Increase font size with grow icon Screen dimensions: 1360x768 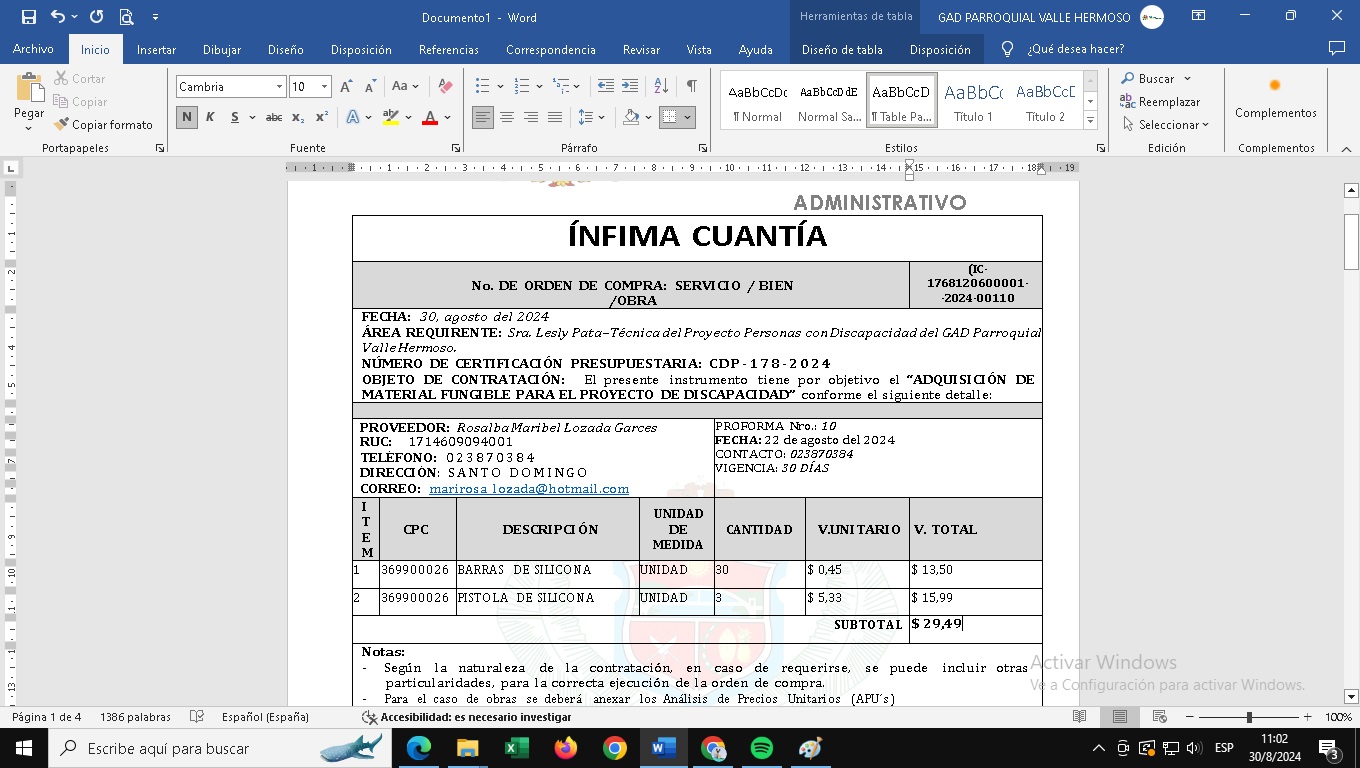tap(346, 87)
